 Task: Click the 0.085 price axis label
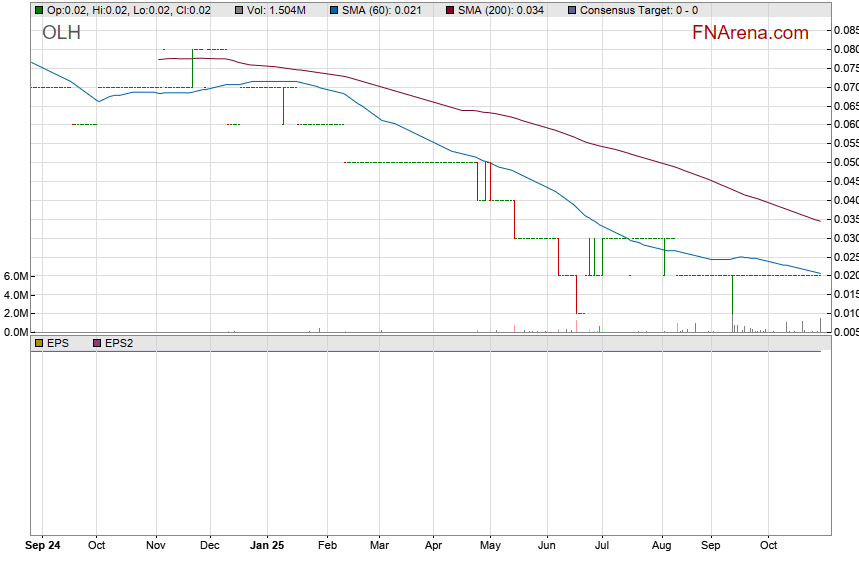point(845,30)
